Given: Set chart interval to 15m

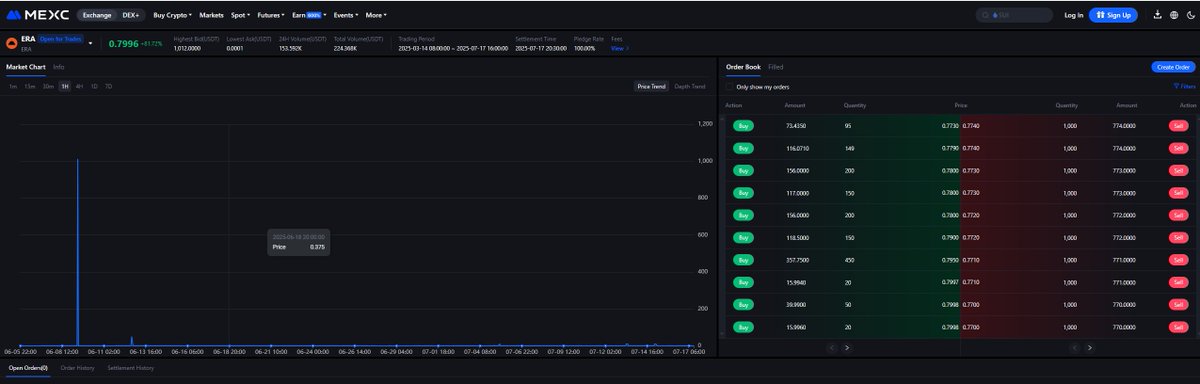Looking at the screenshot, I should point(30,87).
